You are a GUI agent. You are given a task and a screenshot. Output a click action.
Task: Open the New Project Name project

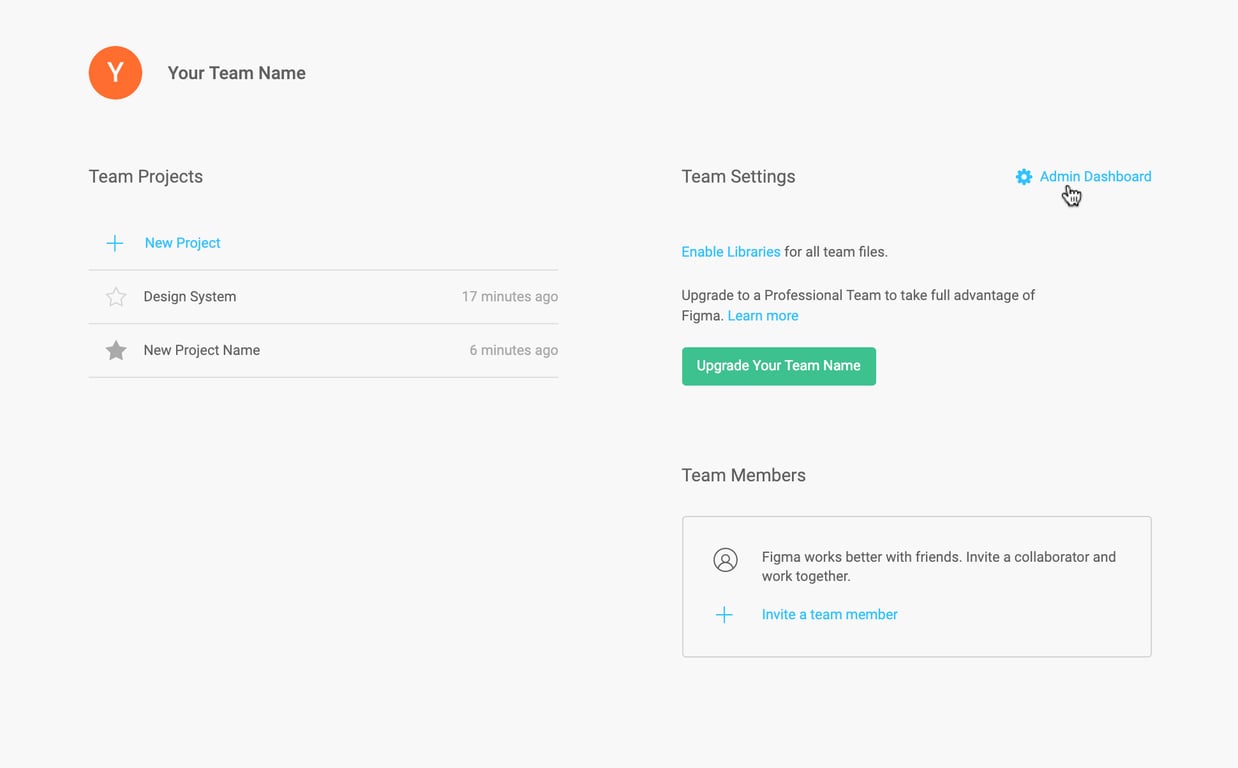coord(201,350)
